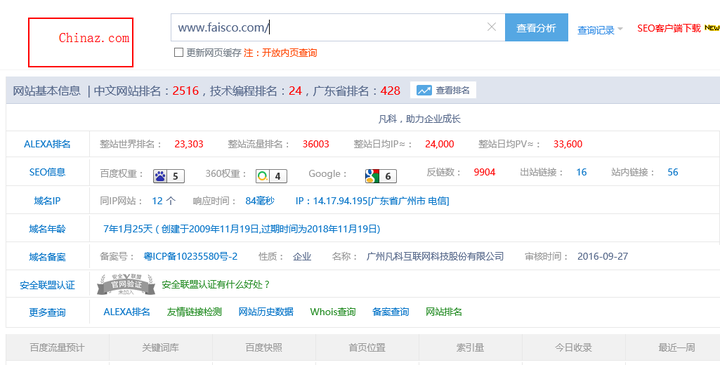Select the 百度快照 column header
720x365 pixels.
(264, 348)
